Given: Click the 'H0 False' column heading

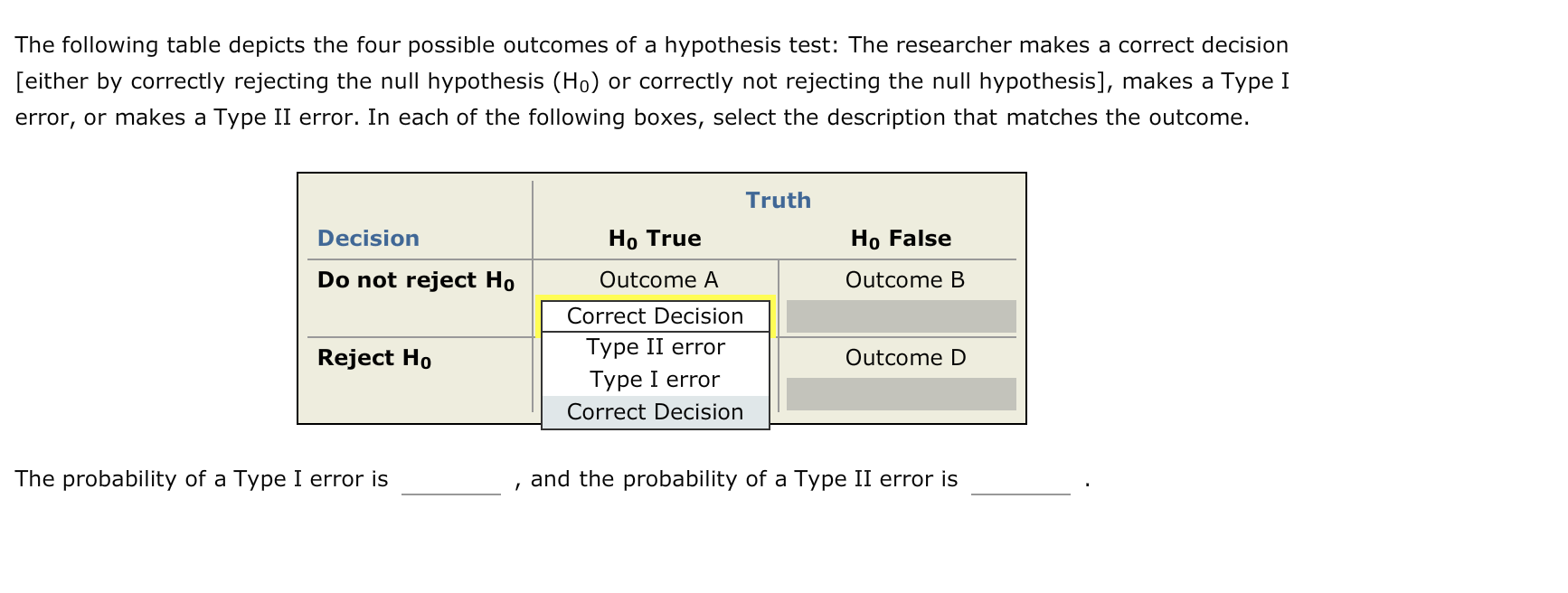Looking at the screenshot, I should coord(900,238).
